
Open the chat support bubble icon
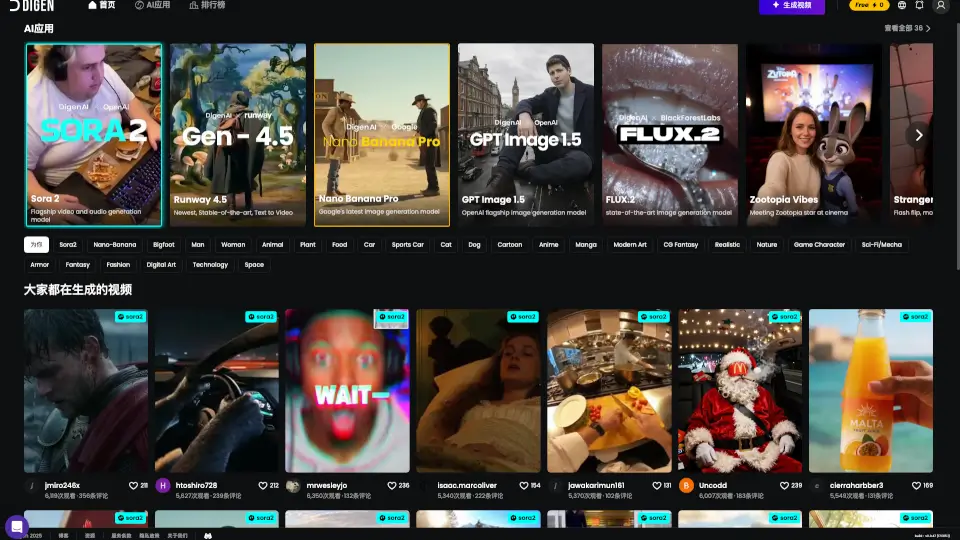tap(16, 526)
